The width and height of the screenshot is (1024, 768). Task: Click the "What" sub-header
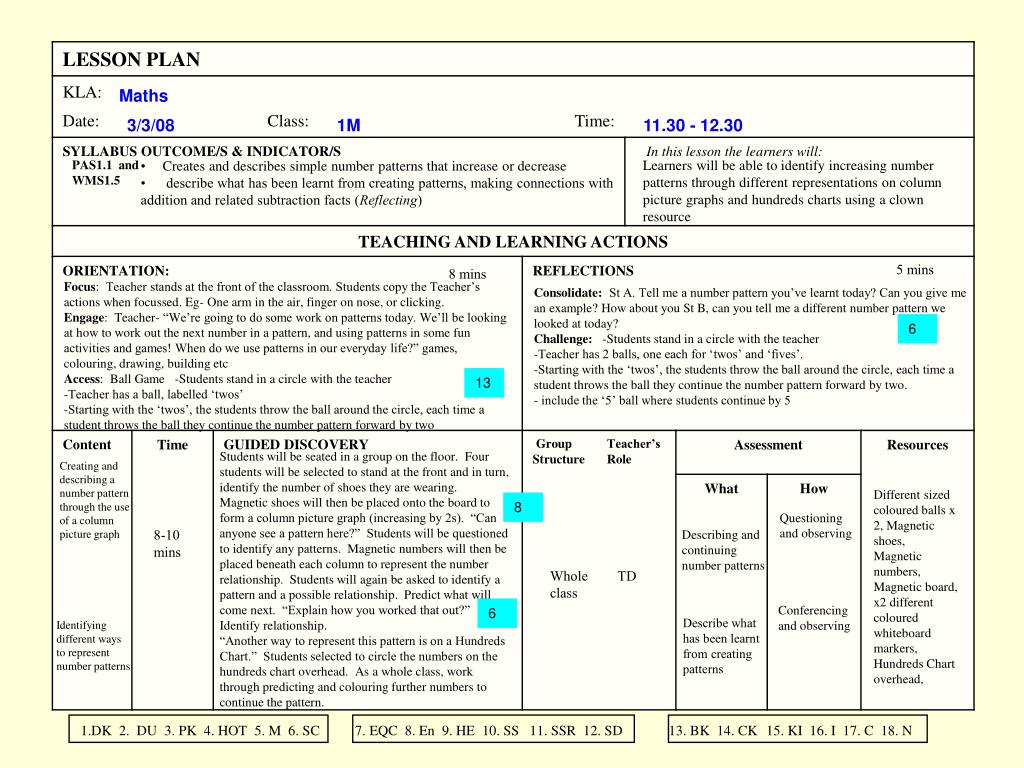(x=721, y=488)
